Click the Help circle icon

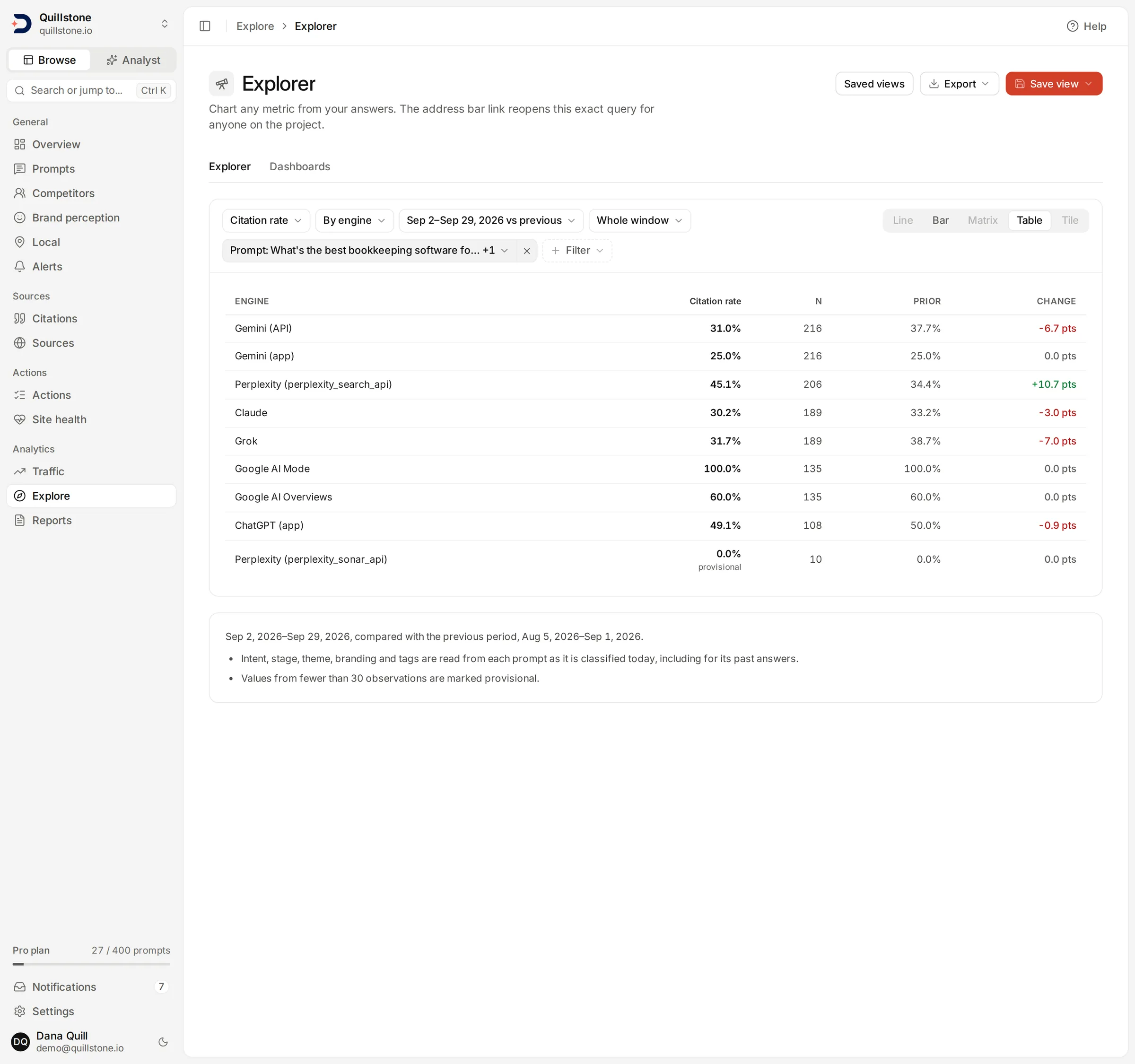(1072, 26)
